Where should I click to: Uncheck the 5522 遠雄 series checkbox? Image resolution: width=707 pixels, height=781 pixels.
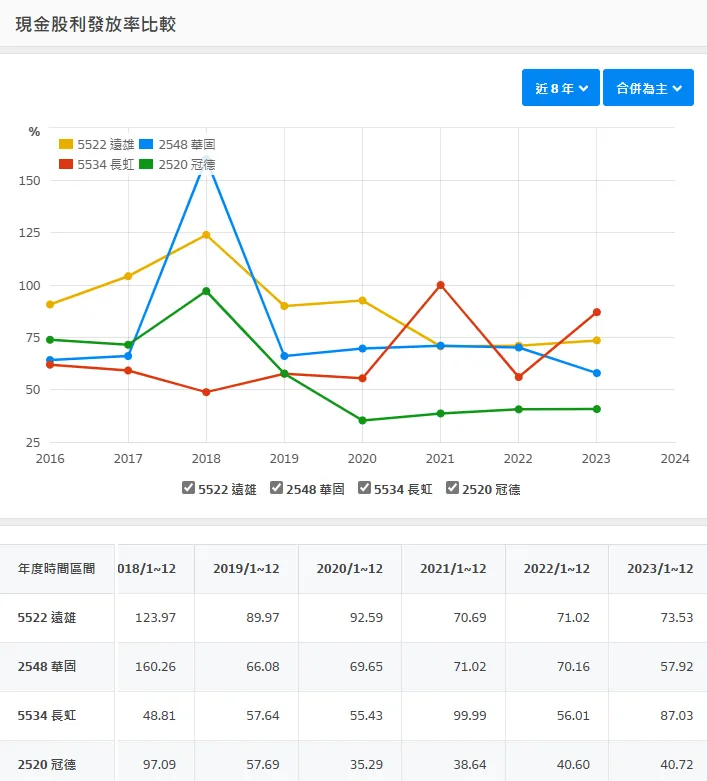tap(188, 488)
